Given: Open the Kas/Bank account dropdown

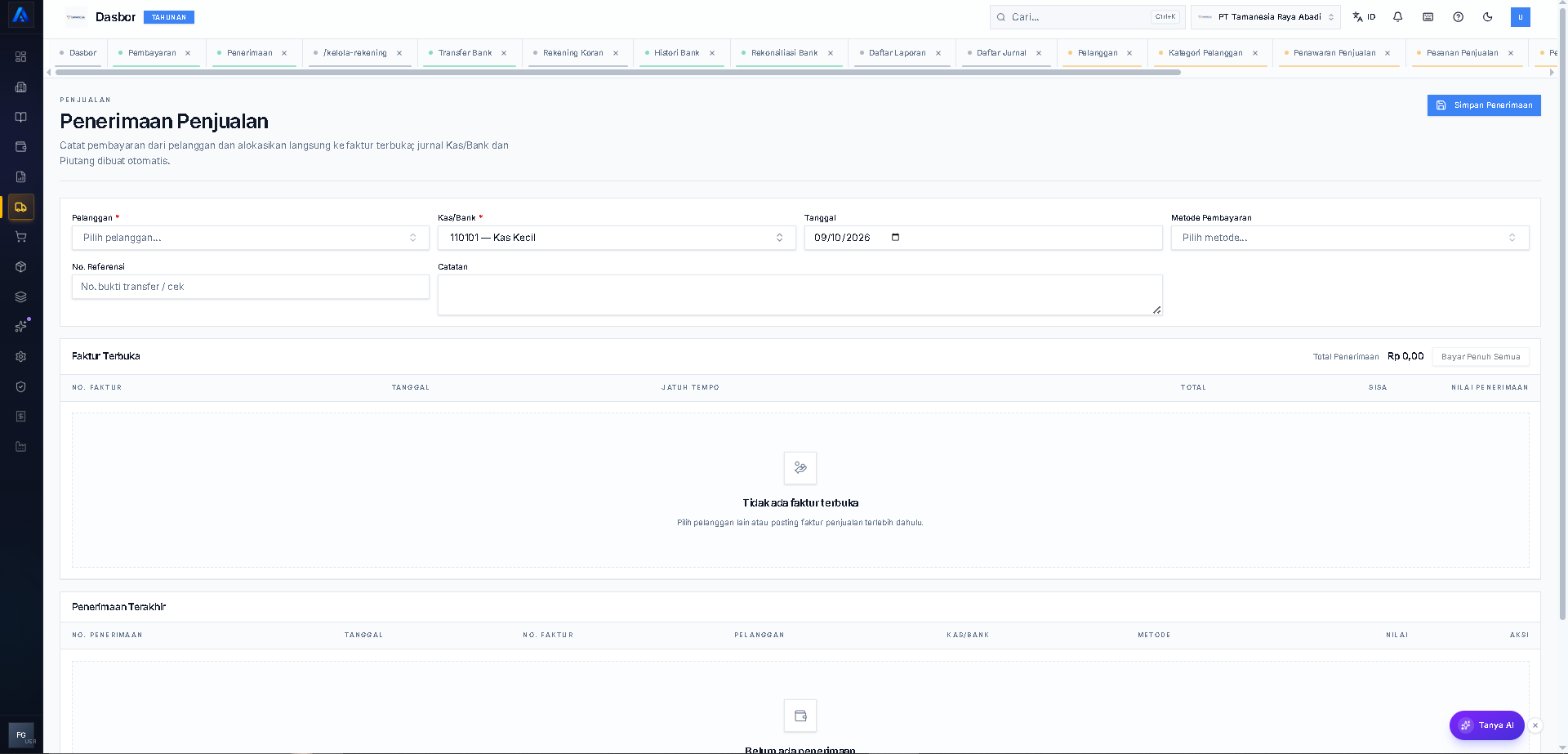Looking at the screenshot, I should (x=617, y=238).
